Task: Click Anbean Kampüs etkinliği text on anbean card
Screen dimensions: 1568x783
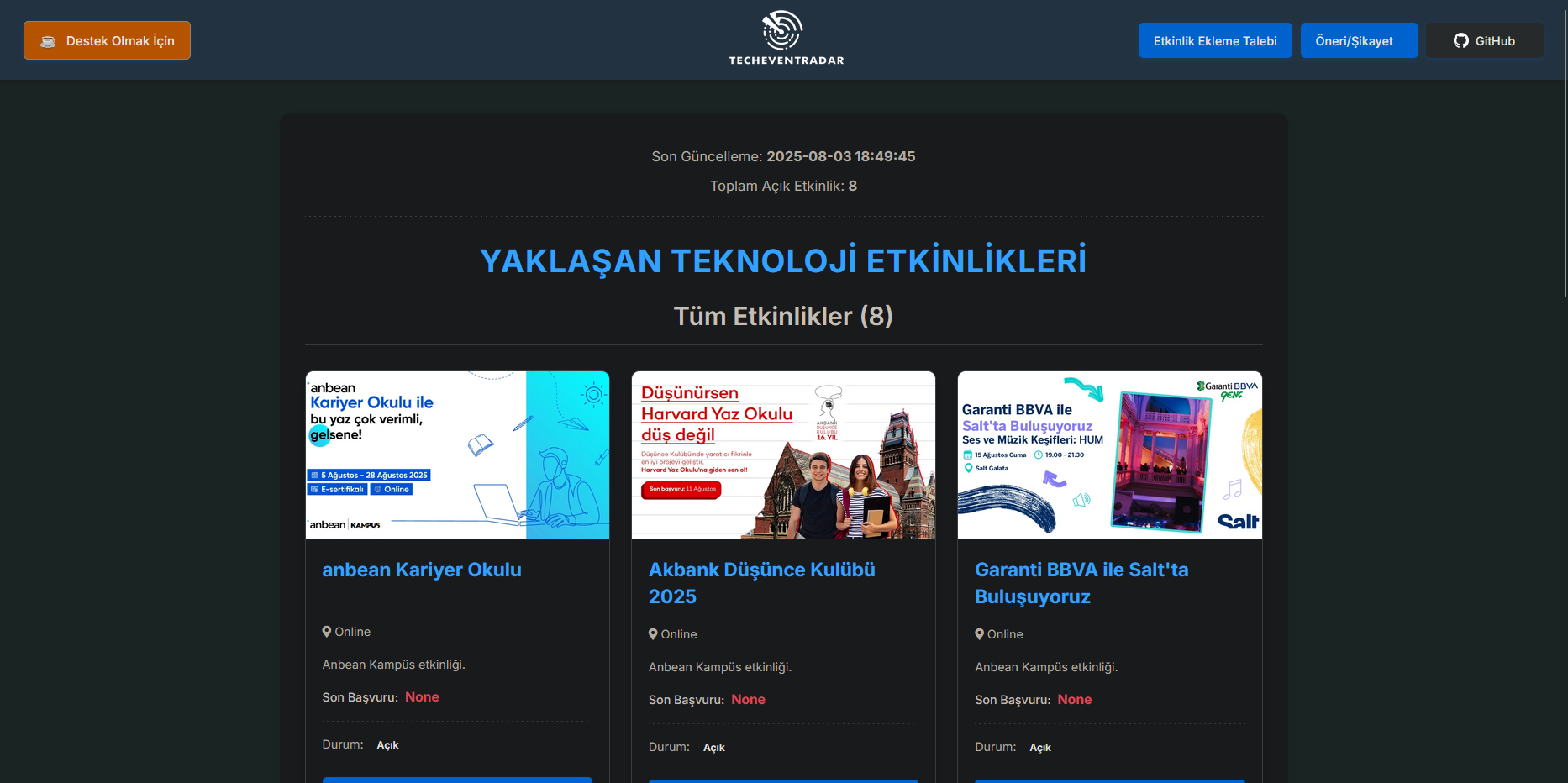Action: coord(393,665)
